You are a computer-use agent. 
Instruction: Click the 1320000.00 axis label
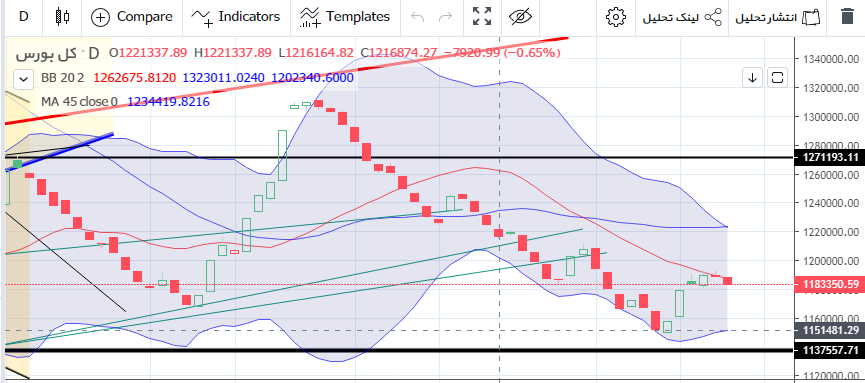[832, 88]
